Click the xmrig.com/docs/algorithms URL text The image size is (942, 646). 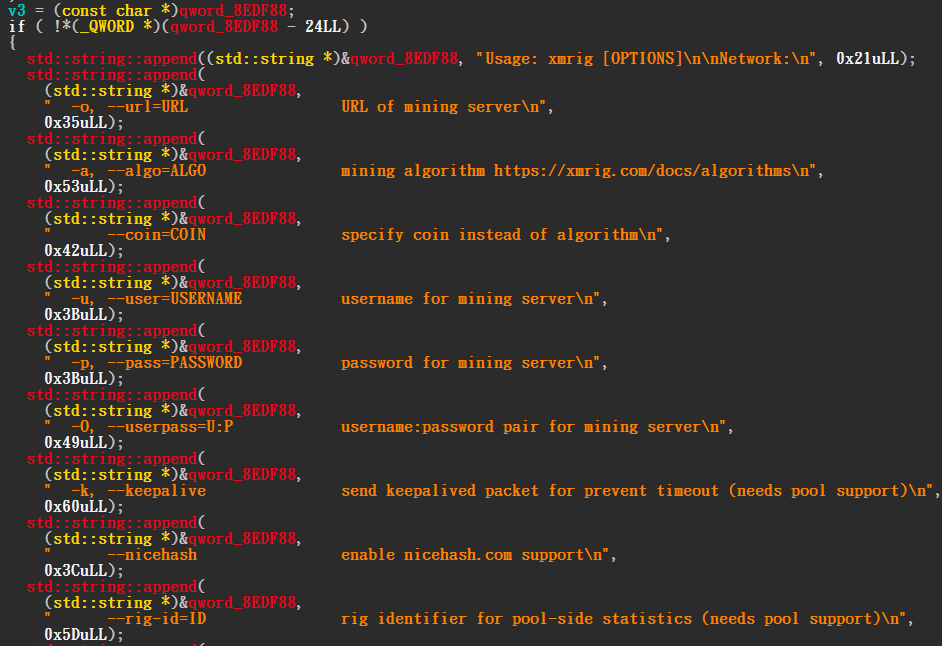[x=642, y=171]
